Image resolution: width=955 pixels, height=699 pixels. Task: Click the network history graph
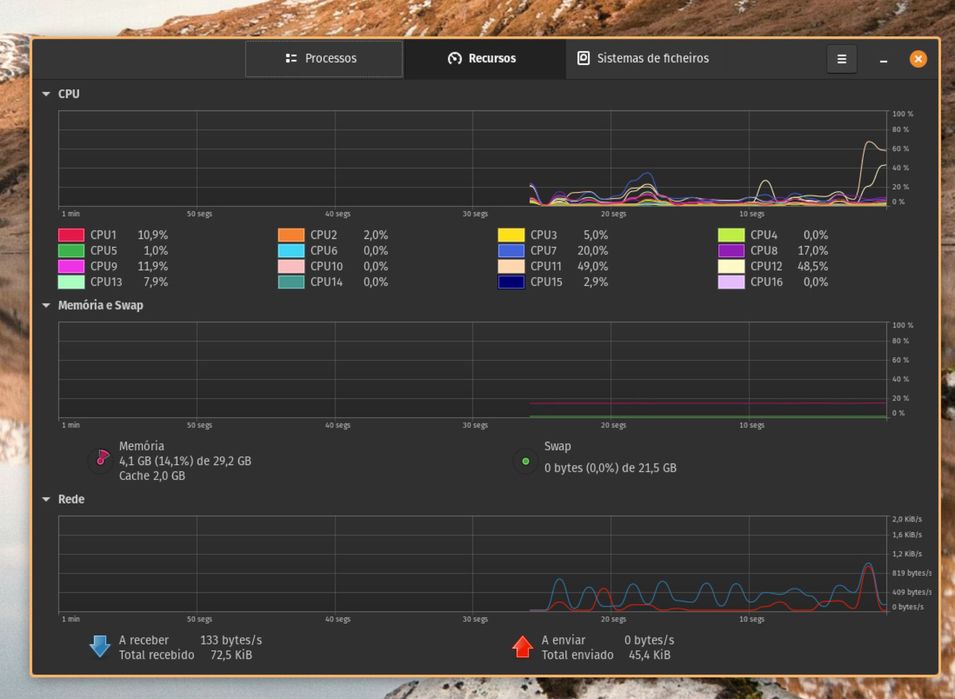473,564
